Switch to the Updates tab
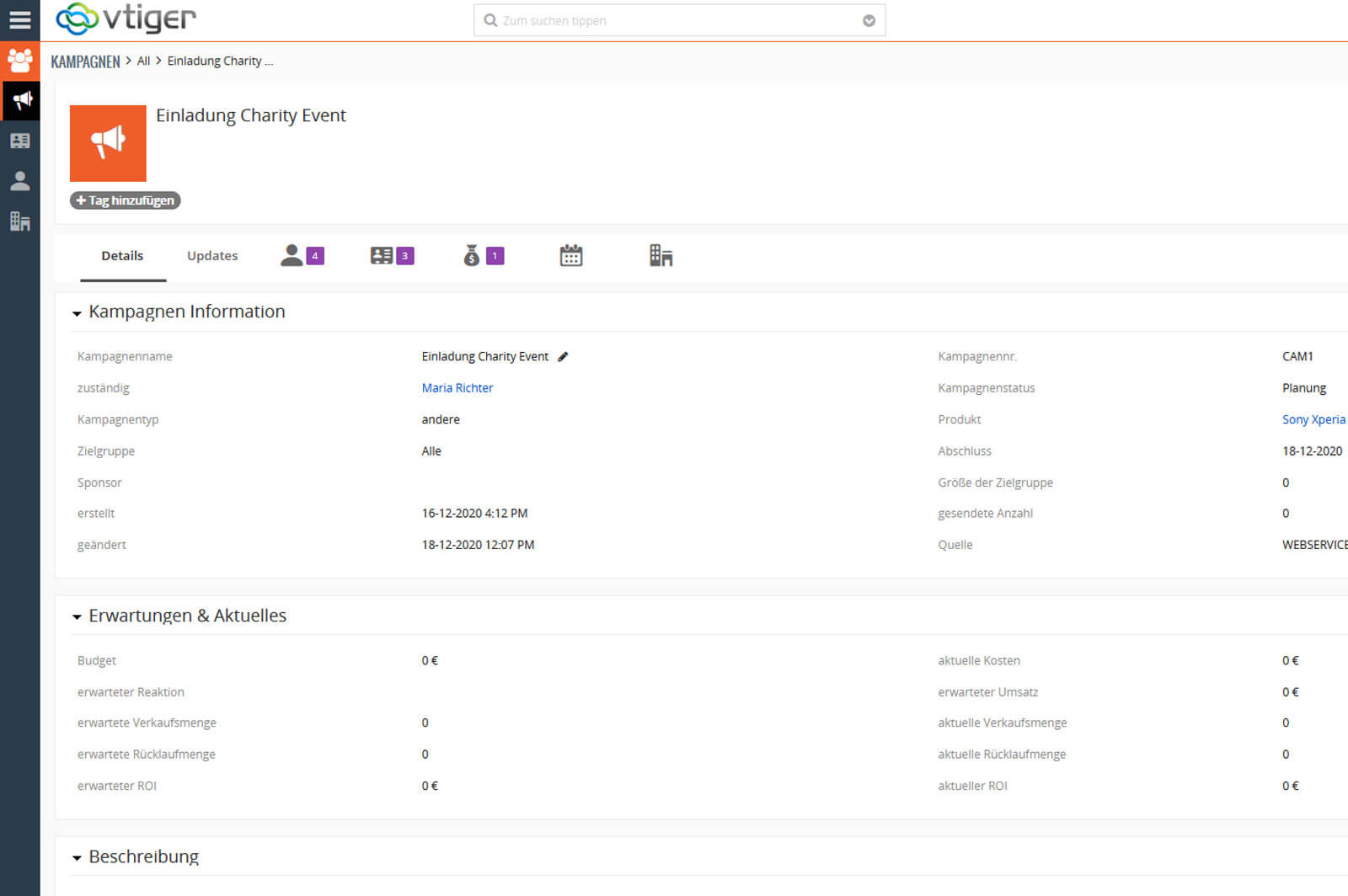 tap(212, 256)
